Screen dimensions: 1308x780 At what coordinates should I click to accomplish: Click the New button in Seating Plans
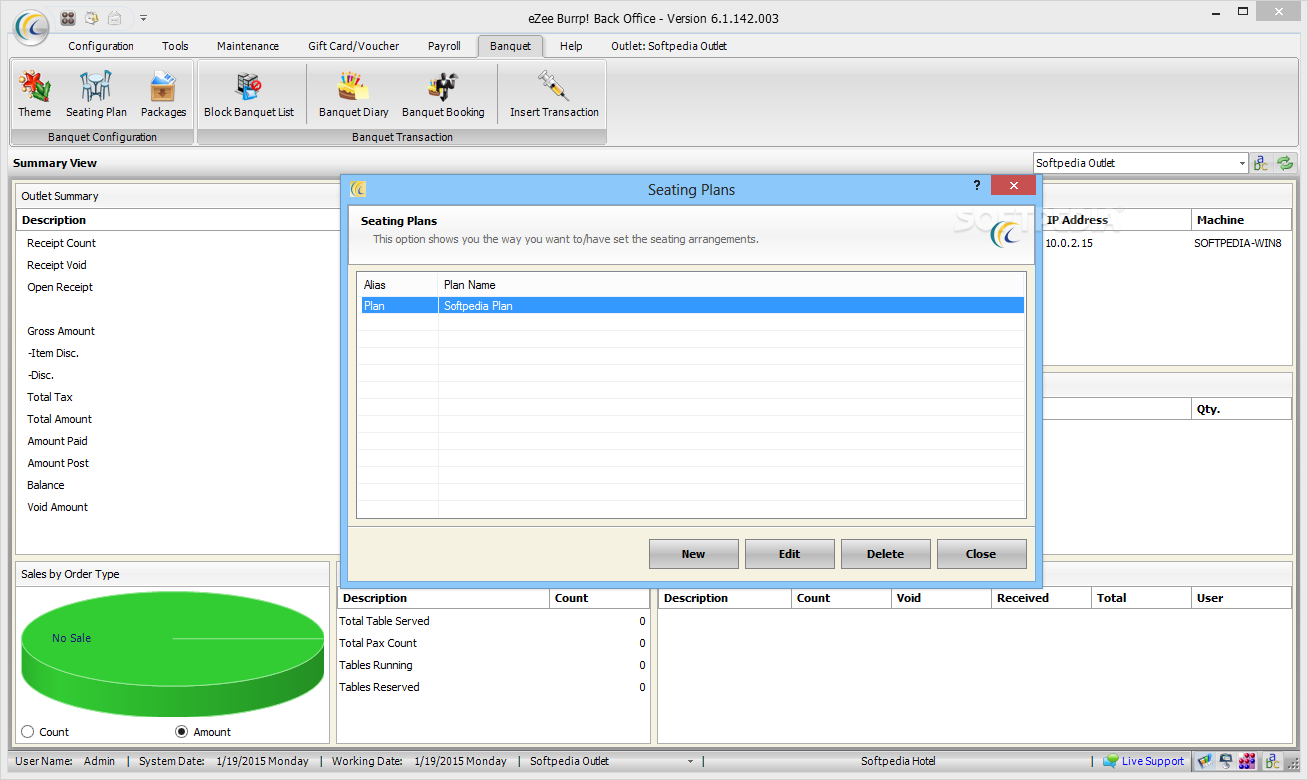(x=693, y=554)
